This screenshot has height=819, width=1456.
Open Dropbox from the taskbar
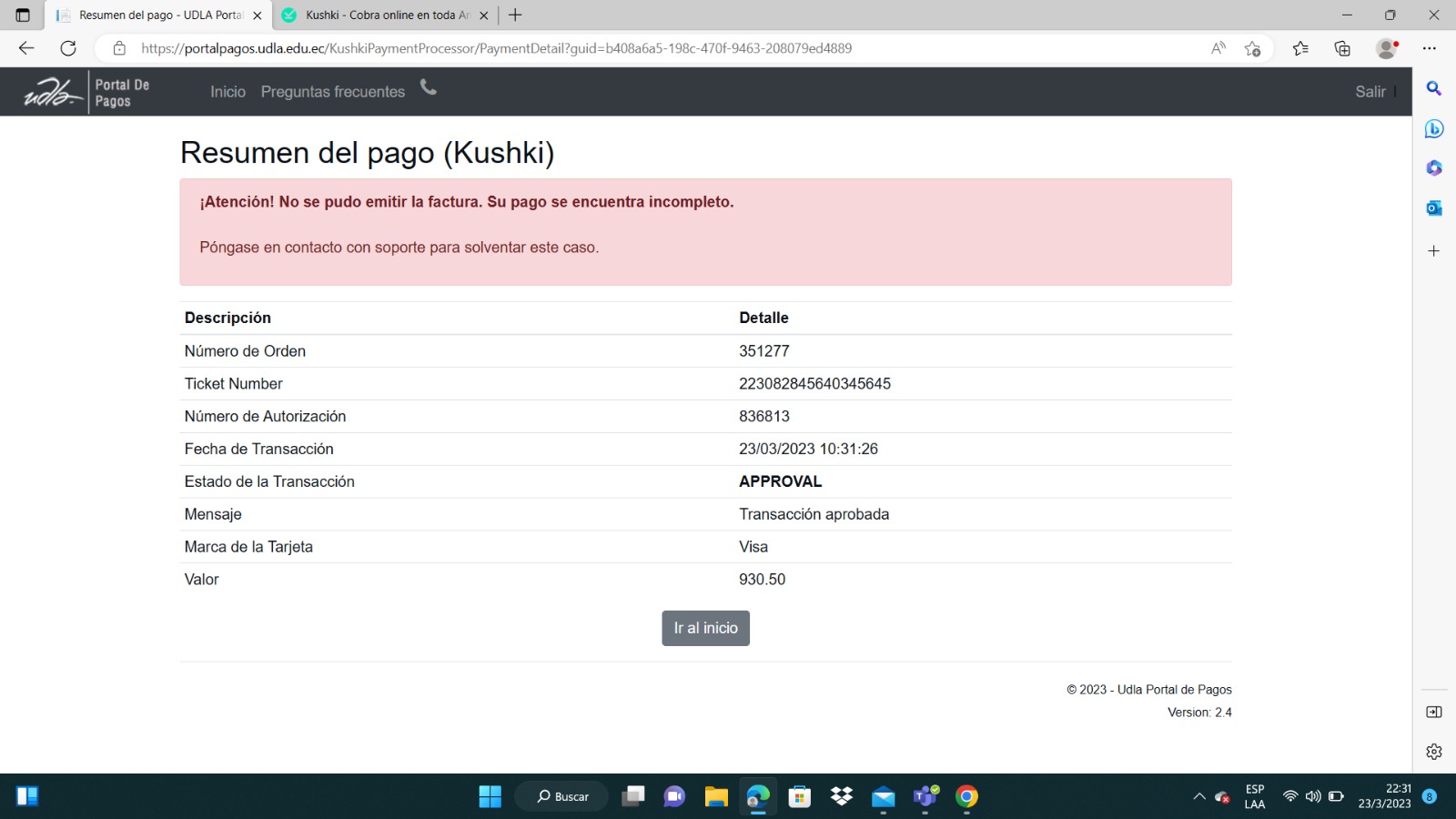pyautogui.click(x=842, y=796)
